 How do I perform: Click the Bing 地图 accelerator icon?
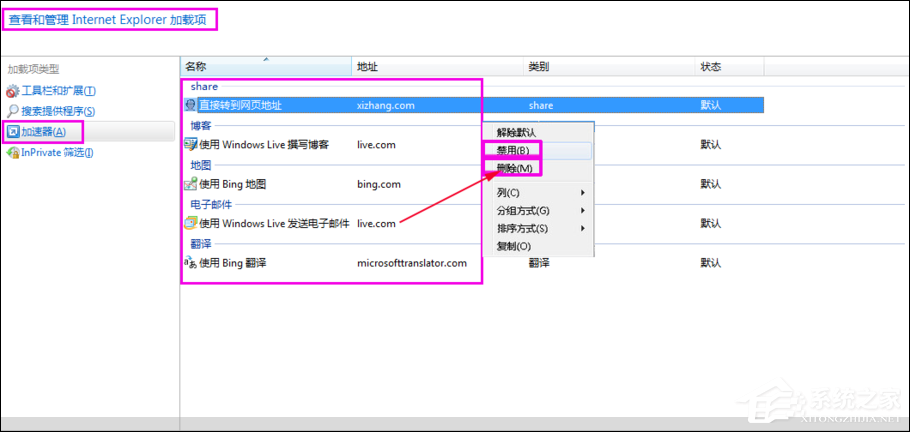click(x=191, y=184)
